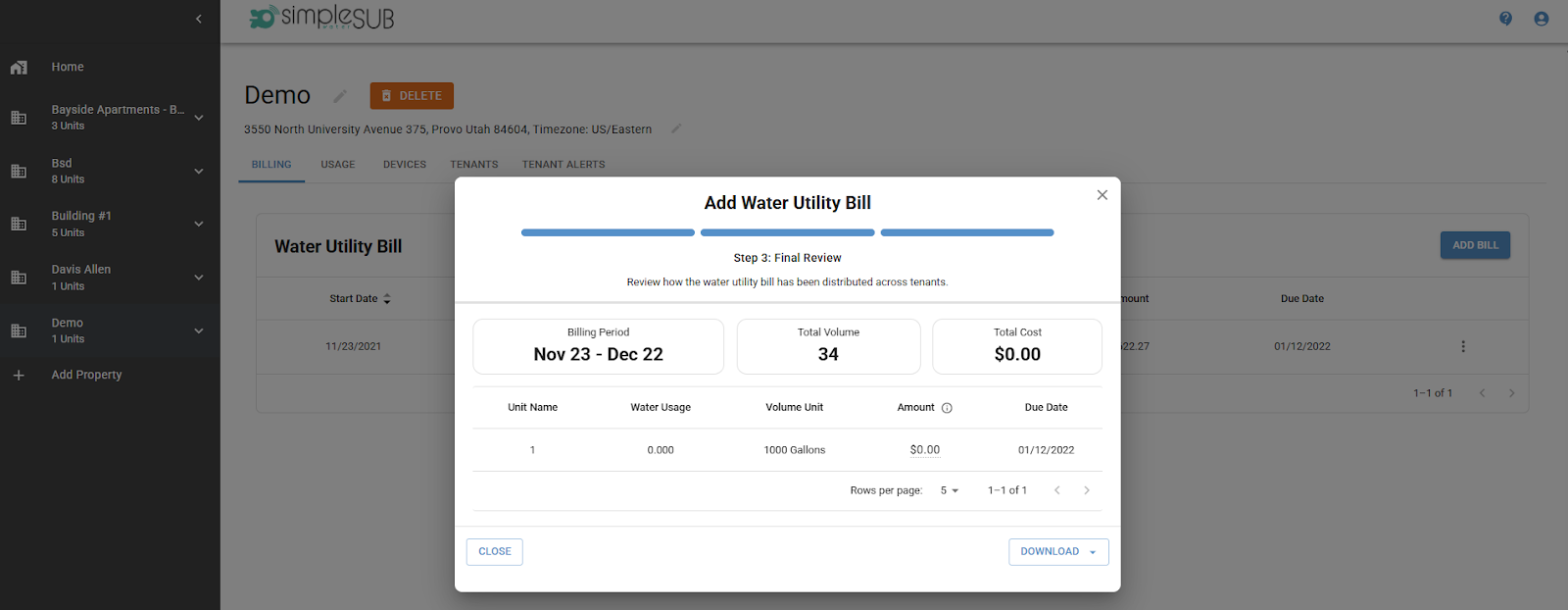Click the $0.00 amount for unit 1
Screen dimensions: 1568x610
(924, 450)
